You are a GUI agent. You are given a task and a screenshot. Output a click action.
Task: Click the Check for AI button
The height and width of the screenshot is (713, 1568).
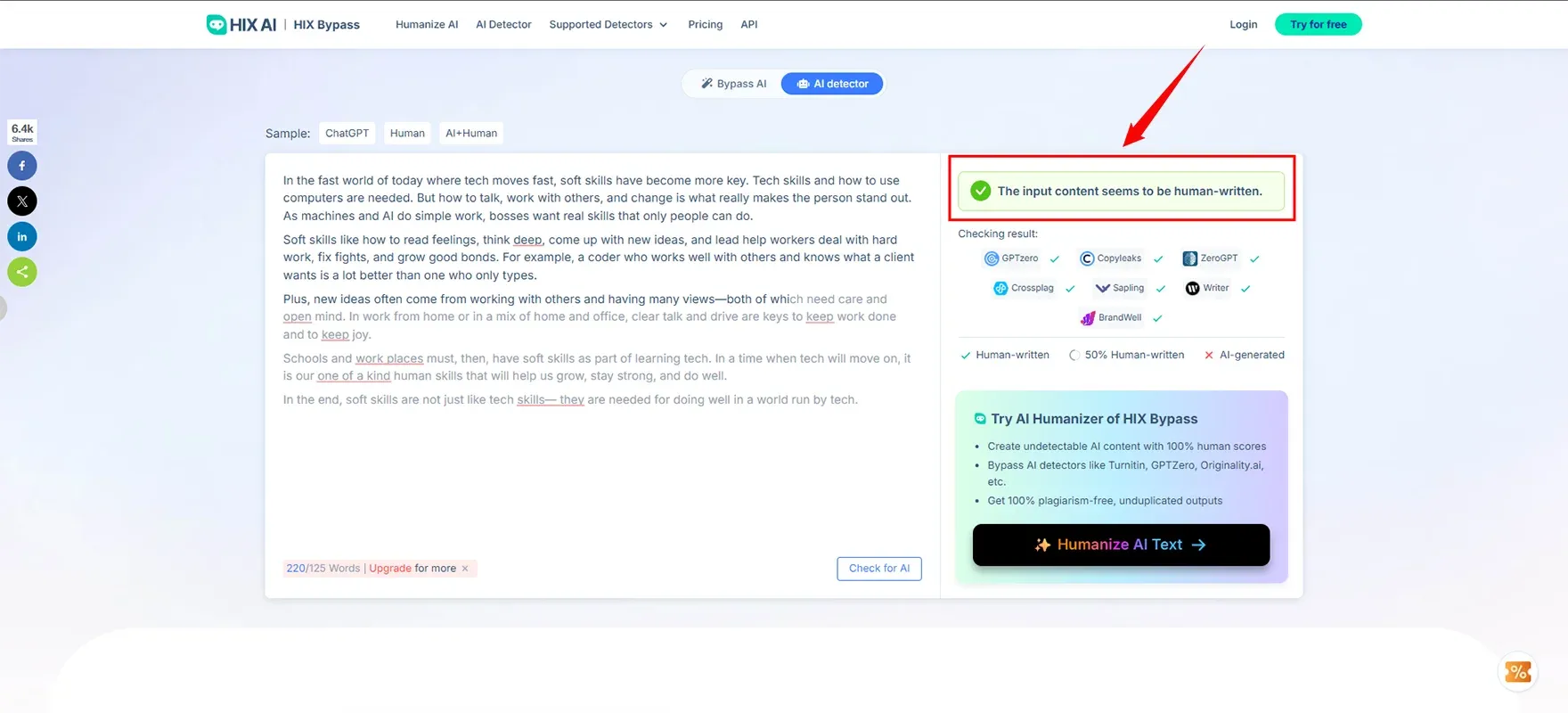pyautogui.click(x=879, y=569)
